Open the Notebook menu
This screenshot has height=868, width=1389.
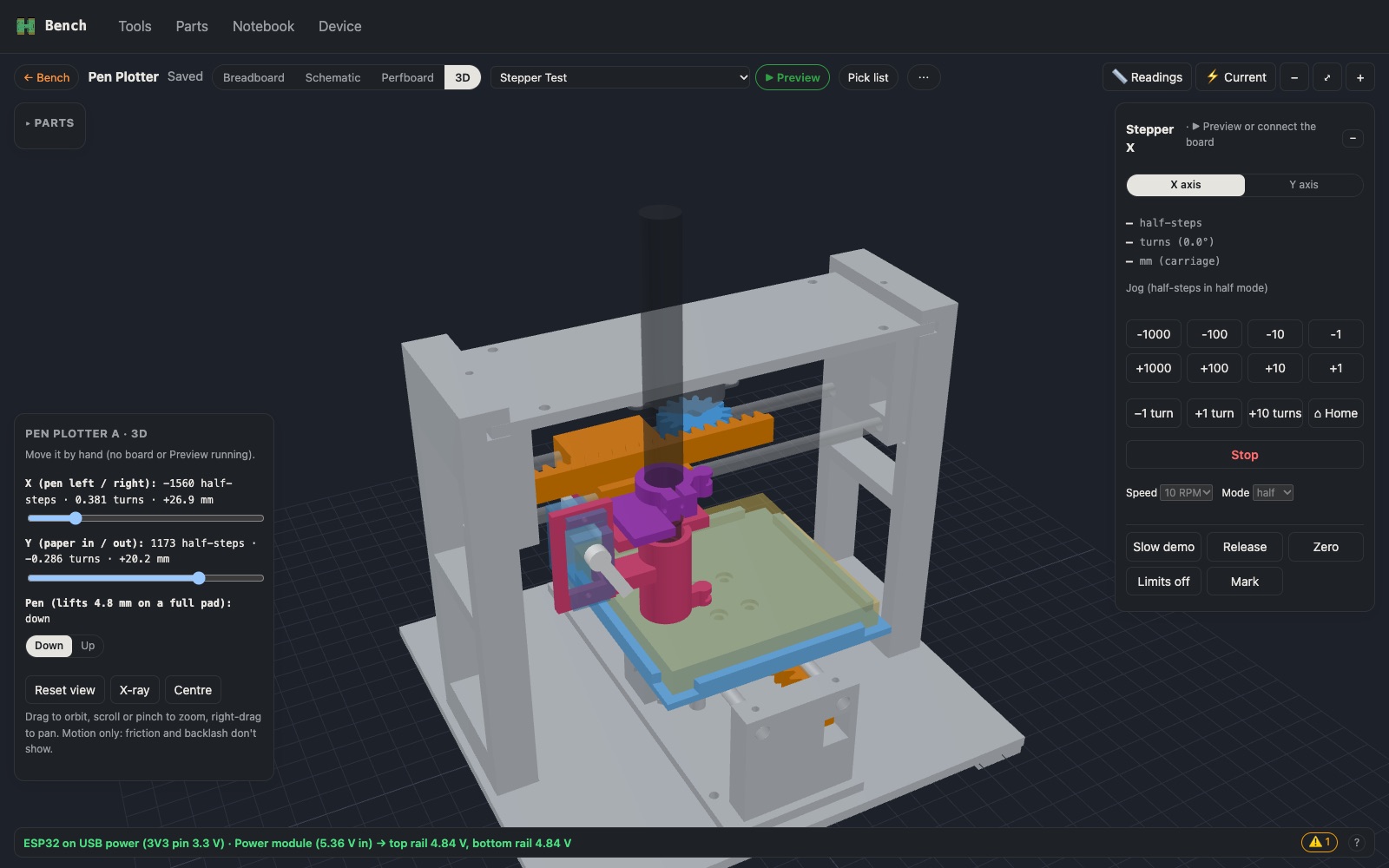click(x=263, y=26)
